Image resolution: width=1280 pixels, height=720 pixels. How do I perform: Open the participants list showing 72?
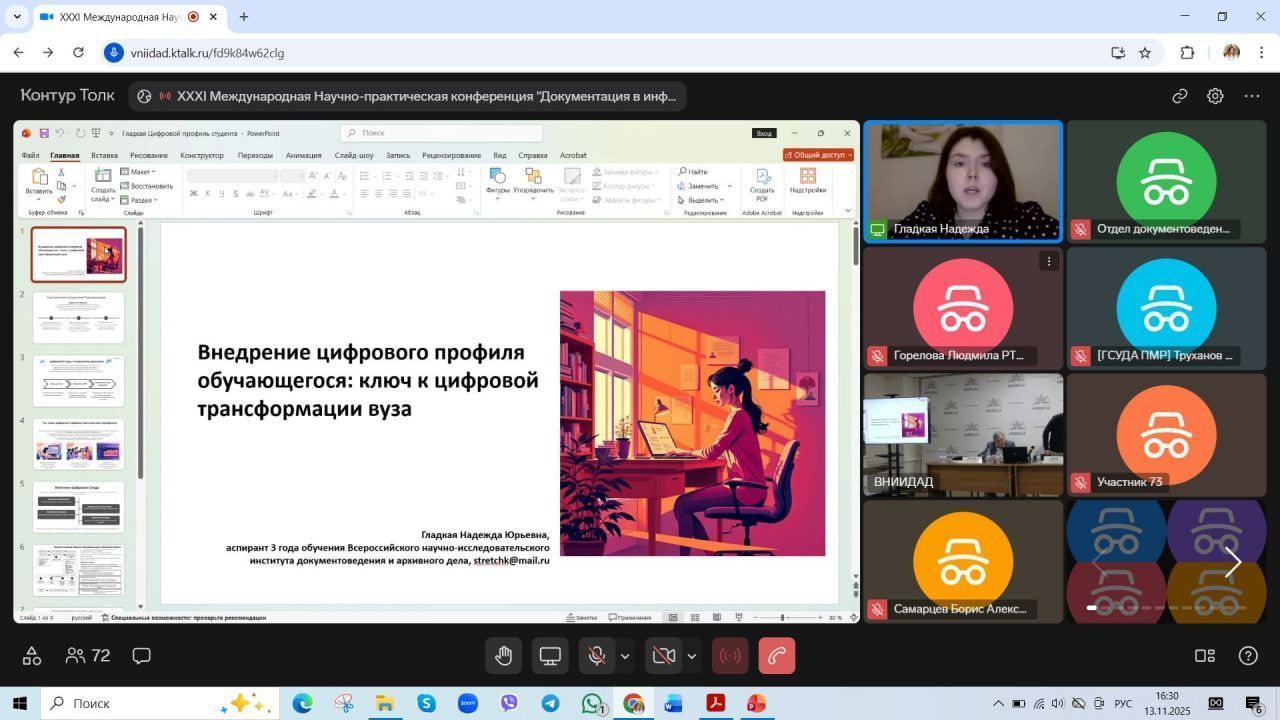point(87,656)
